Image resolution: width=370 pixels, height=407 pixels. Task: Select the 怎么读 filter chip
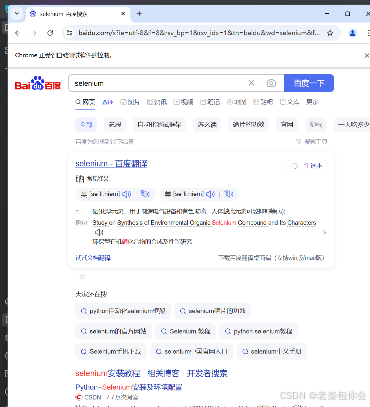pos(207,125)
